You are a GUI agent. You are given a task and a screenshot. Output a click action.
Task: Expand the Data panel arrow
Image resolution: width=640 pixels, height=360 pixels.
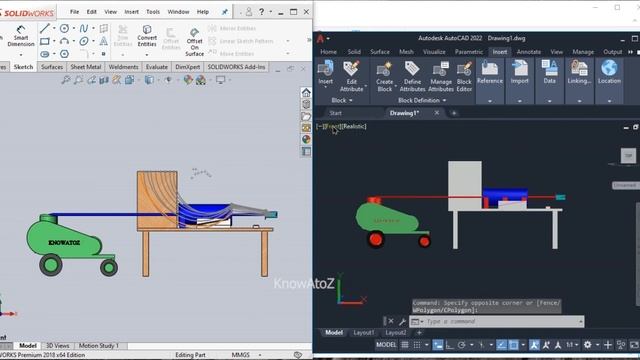click(x=549, y=100)
